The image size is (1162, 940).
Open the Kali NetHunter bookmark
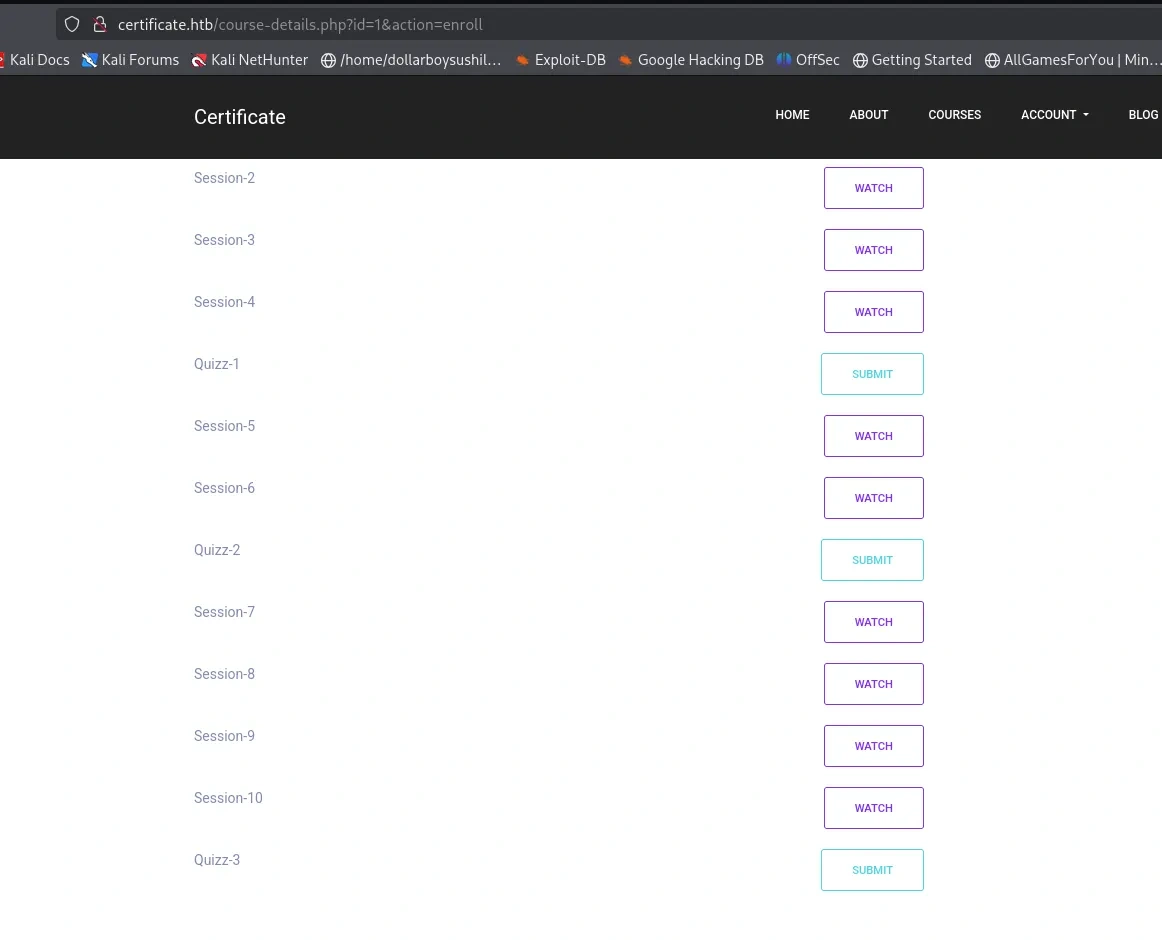[x=250, y=60]
